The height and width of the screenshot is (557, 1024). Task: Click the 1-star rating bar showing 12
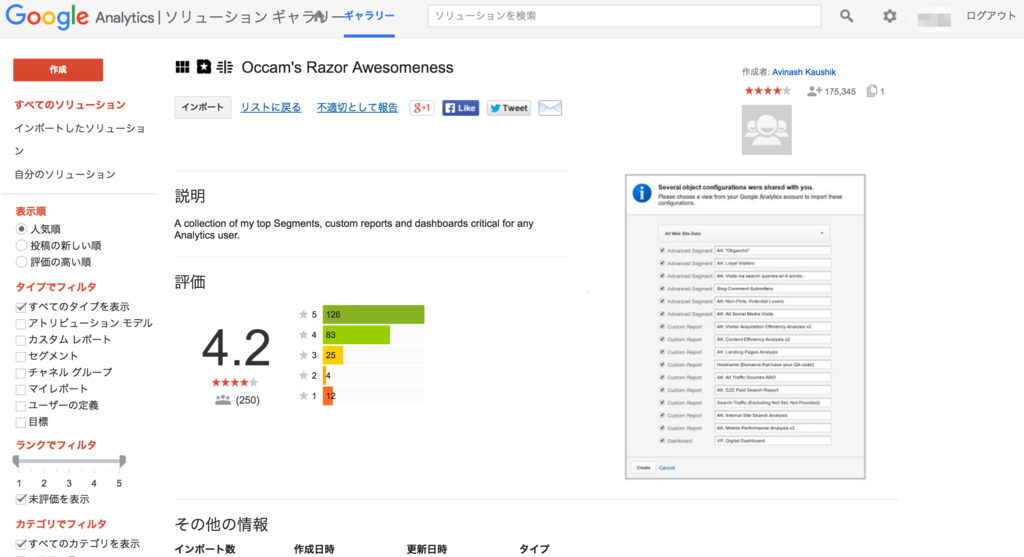click(x=328, y=396)
